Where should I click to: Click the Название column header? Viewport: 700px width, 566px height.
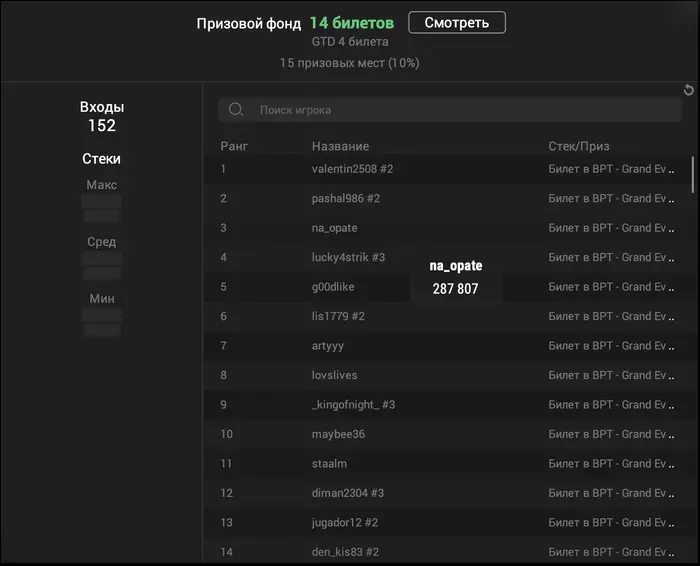[340, 147]
